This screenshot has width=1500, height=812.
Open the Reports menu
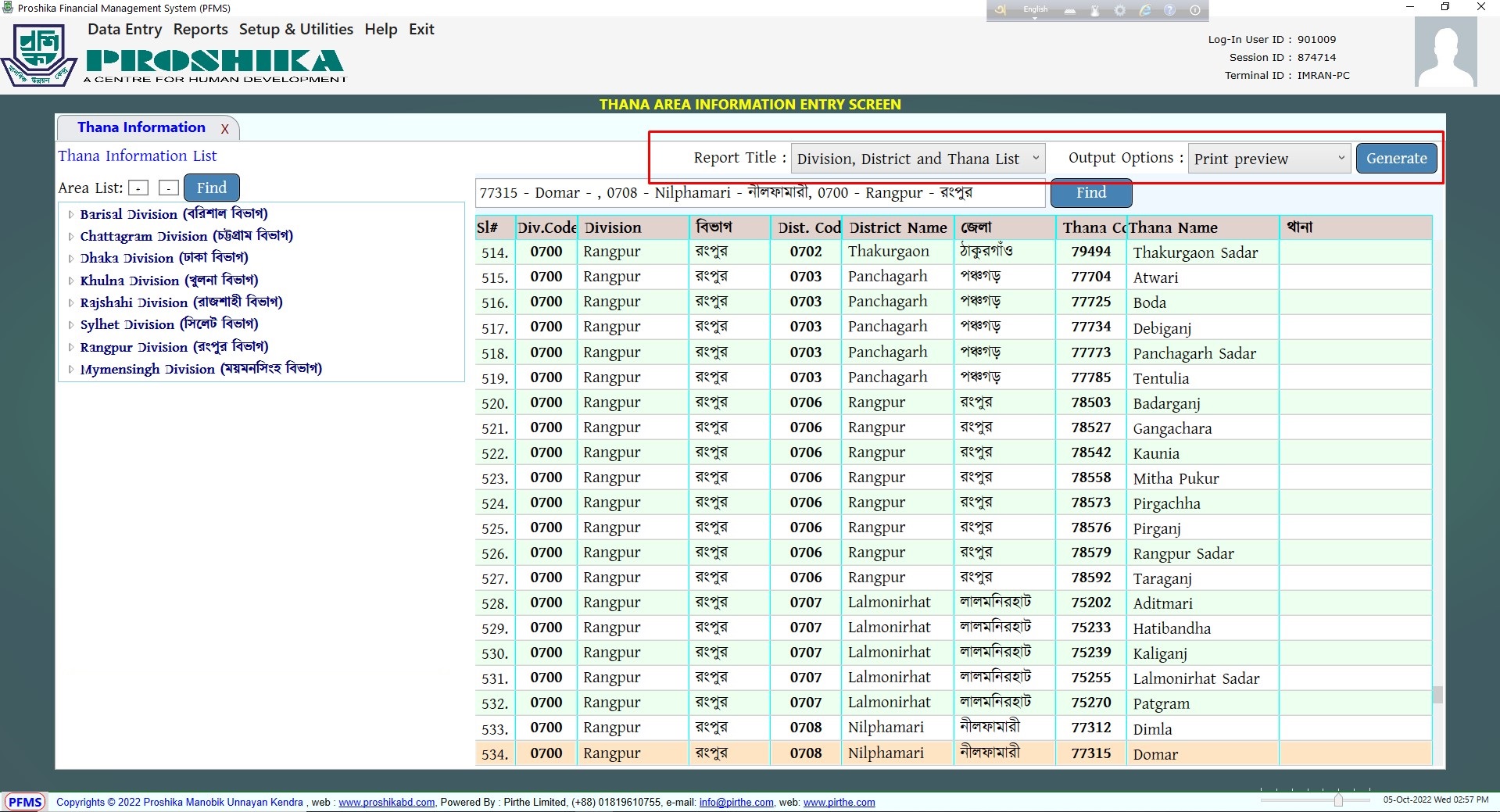coord(201,30)
